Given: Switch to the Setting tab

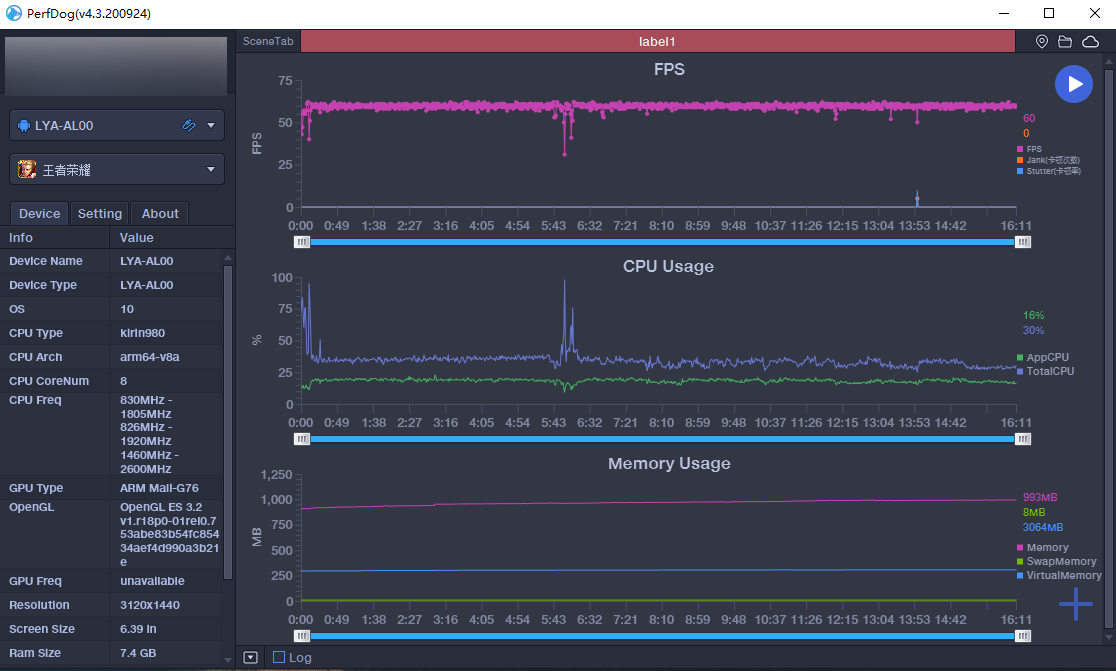Looking at the screenshot, I should (100, 213).
